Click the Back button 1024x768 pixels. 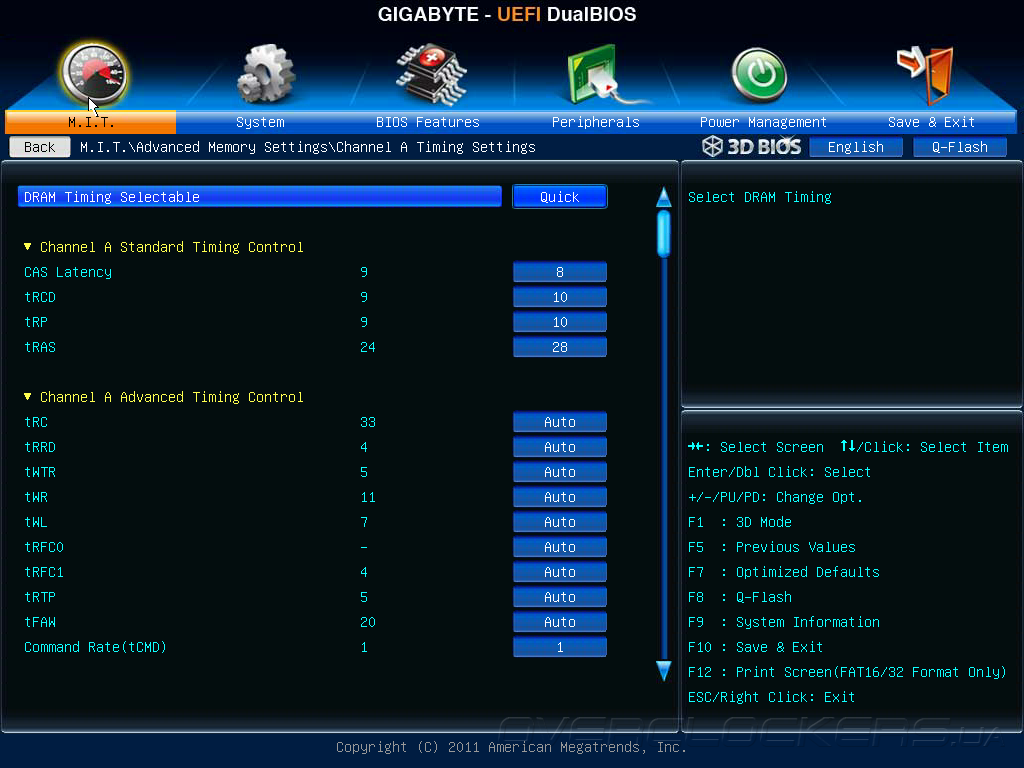(40, 147)
